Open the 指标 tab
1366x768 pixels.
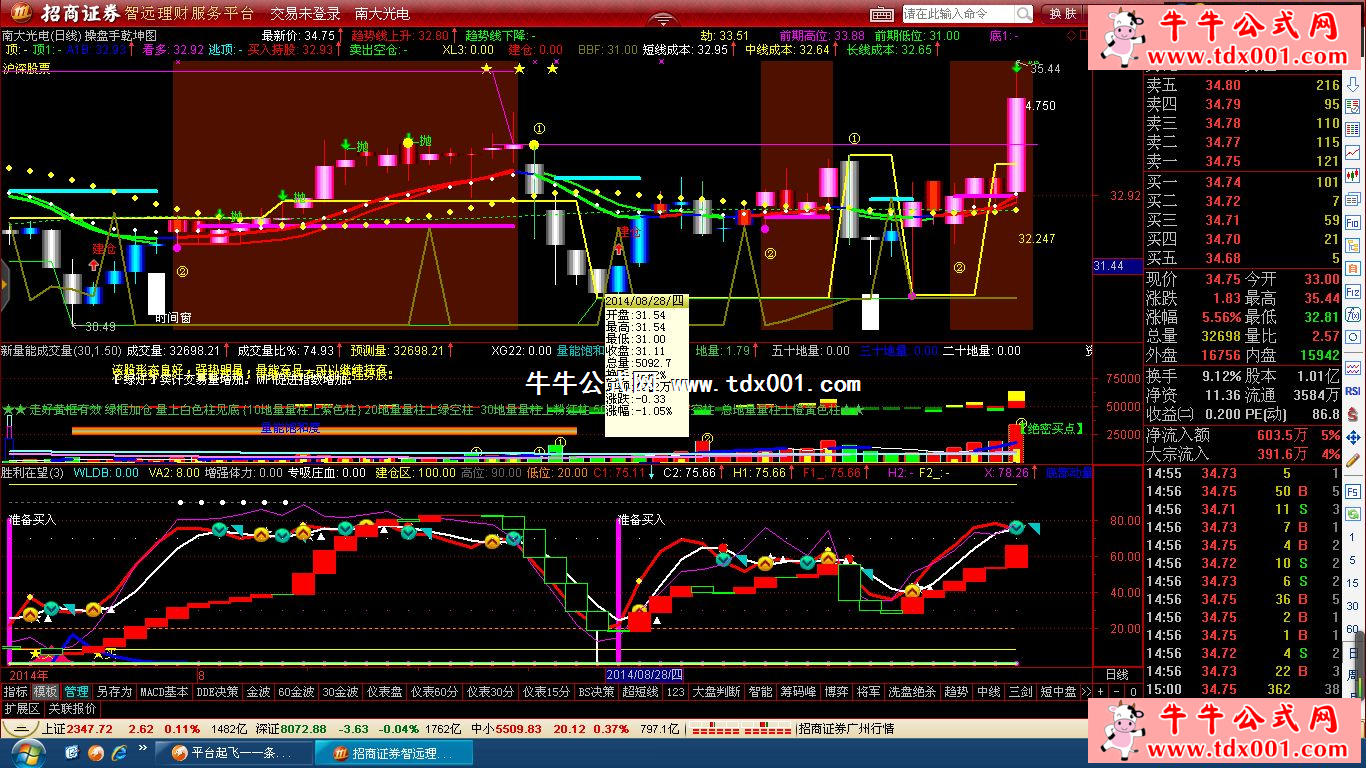click(15, 691)
